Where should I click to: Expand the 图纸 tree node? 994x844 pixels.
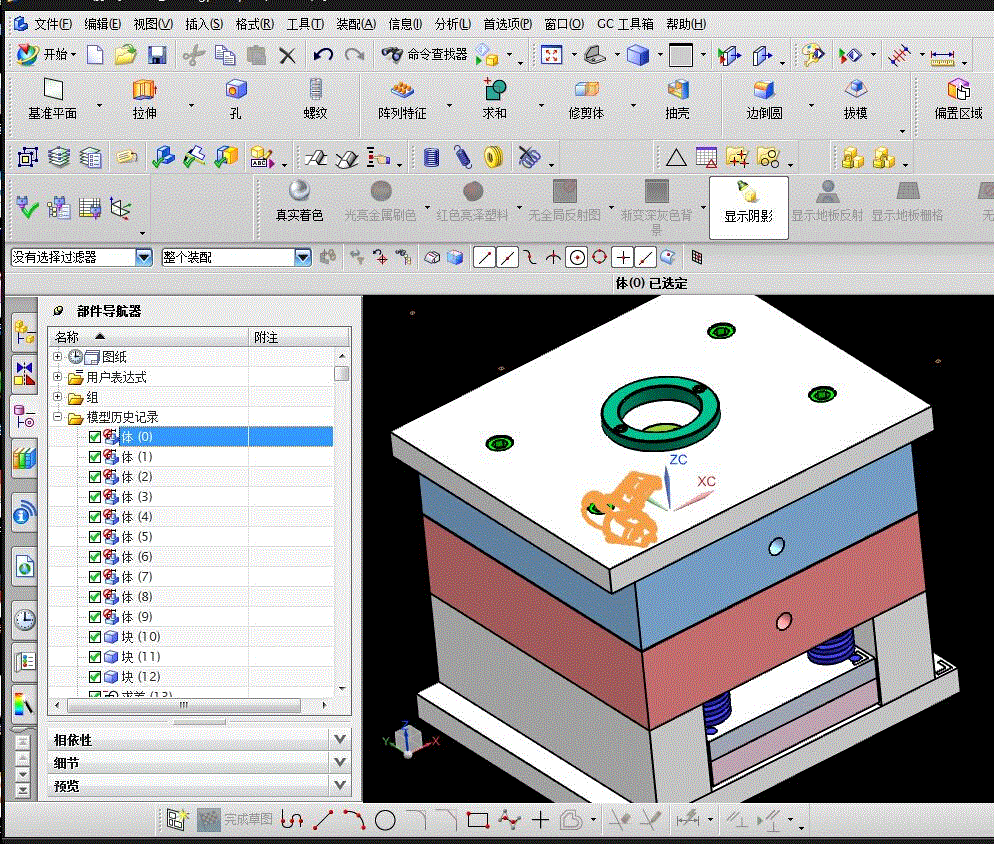(57, 356)
